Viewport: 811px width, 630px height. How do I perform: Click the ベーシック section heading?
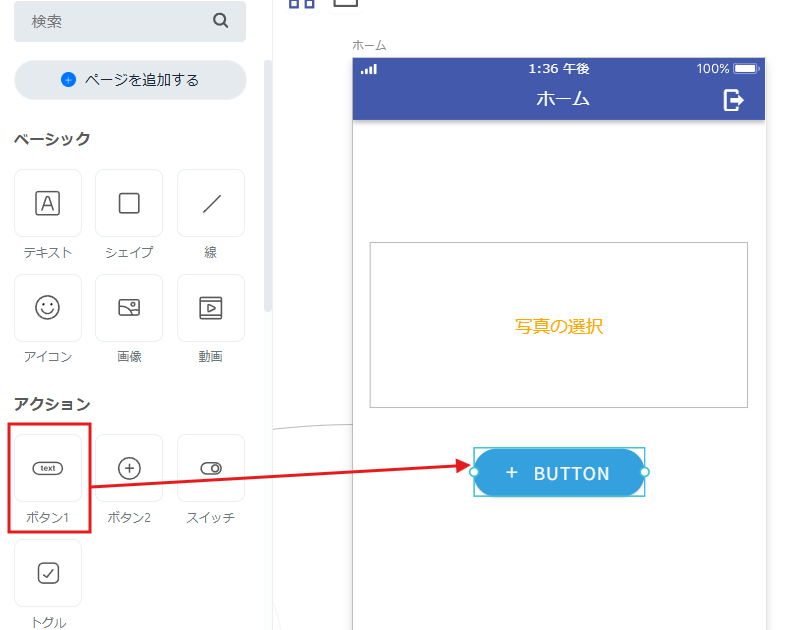coord(52,139)
